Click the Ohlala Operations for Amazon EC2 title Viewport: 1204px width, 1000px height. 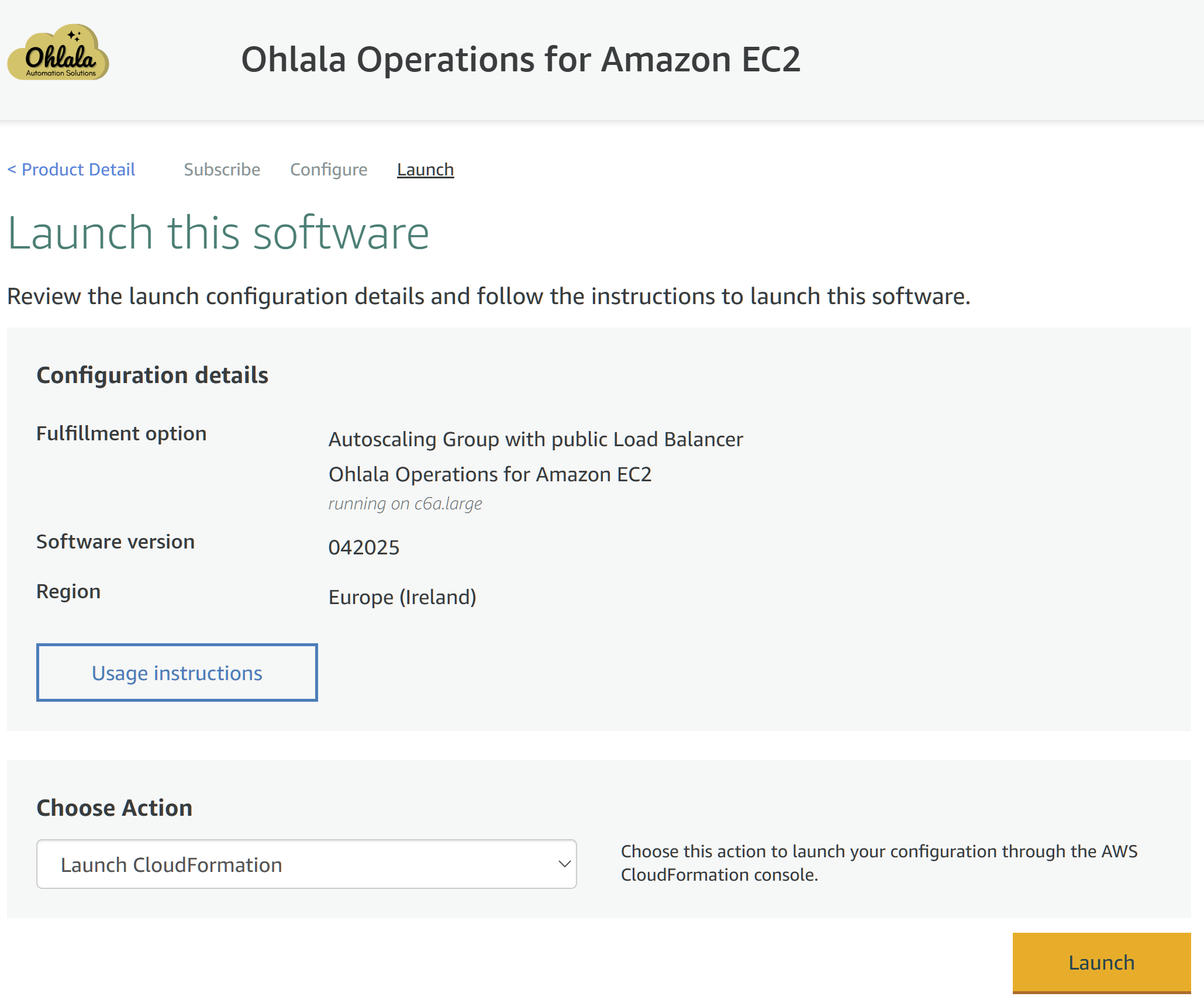click(520, 60)
